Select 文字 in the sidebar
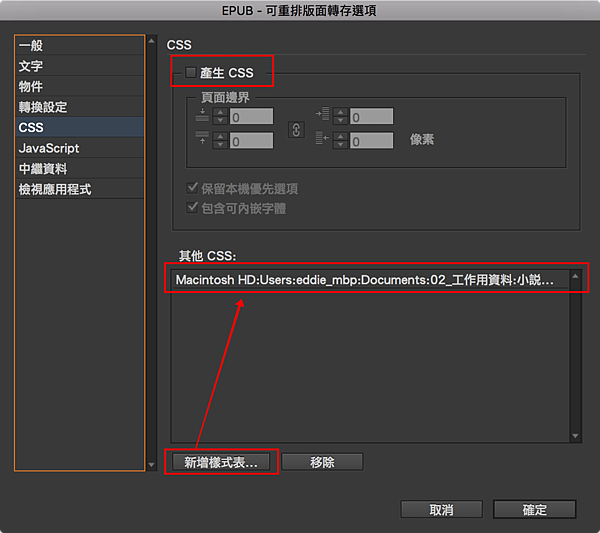The height and width of the screenshot is (533, 600). pyautogui.click(x=79, y=66)
